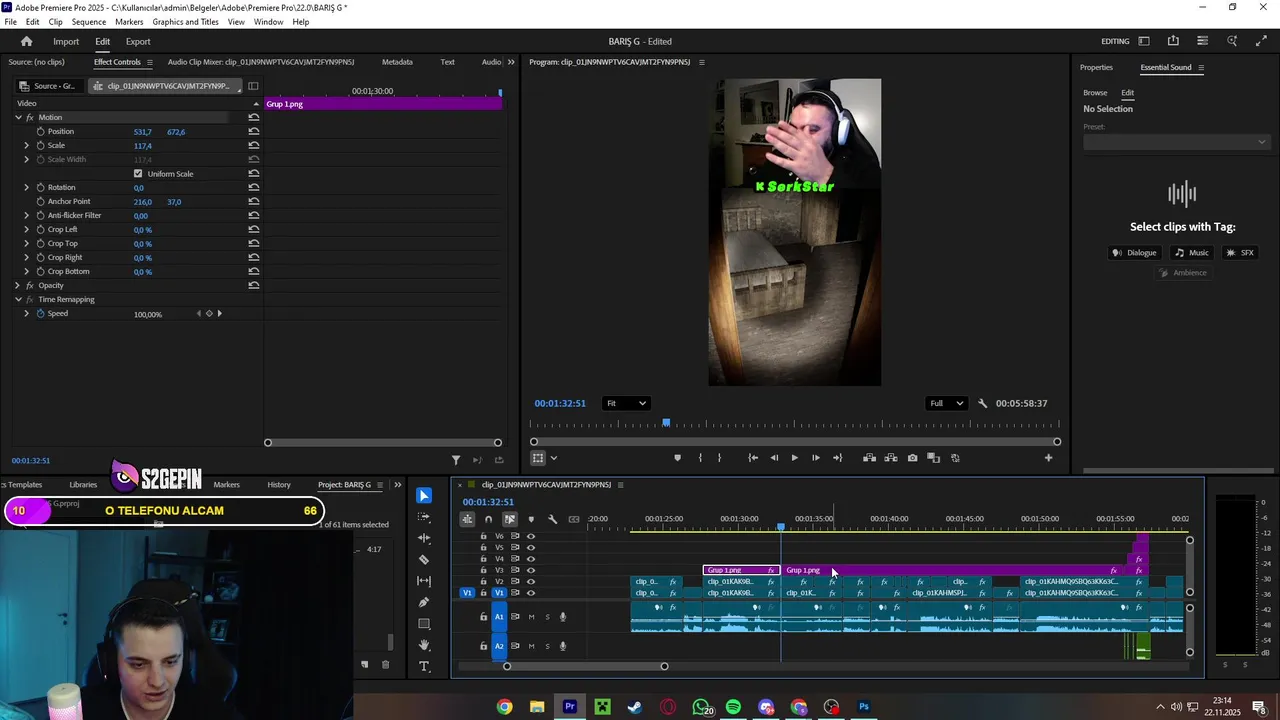Open the Fit zoom level dropdown
This screenshot has width=1280, height=720.
[626, 403]
